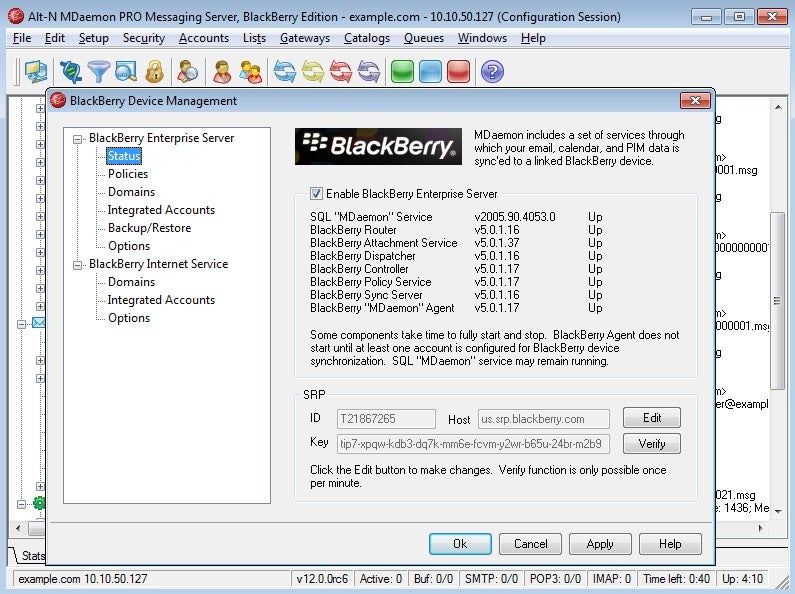Select Integrated Accounts under BlackBerry Enterprise Server

(x=161, y=210)
